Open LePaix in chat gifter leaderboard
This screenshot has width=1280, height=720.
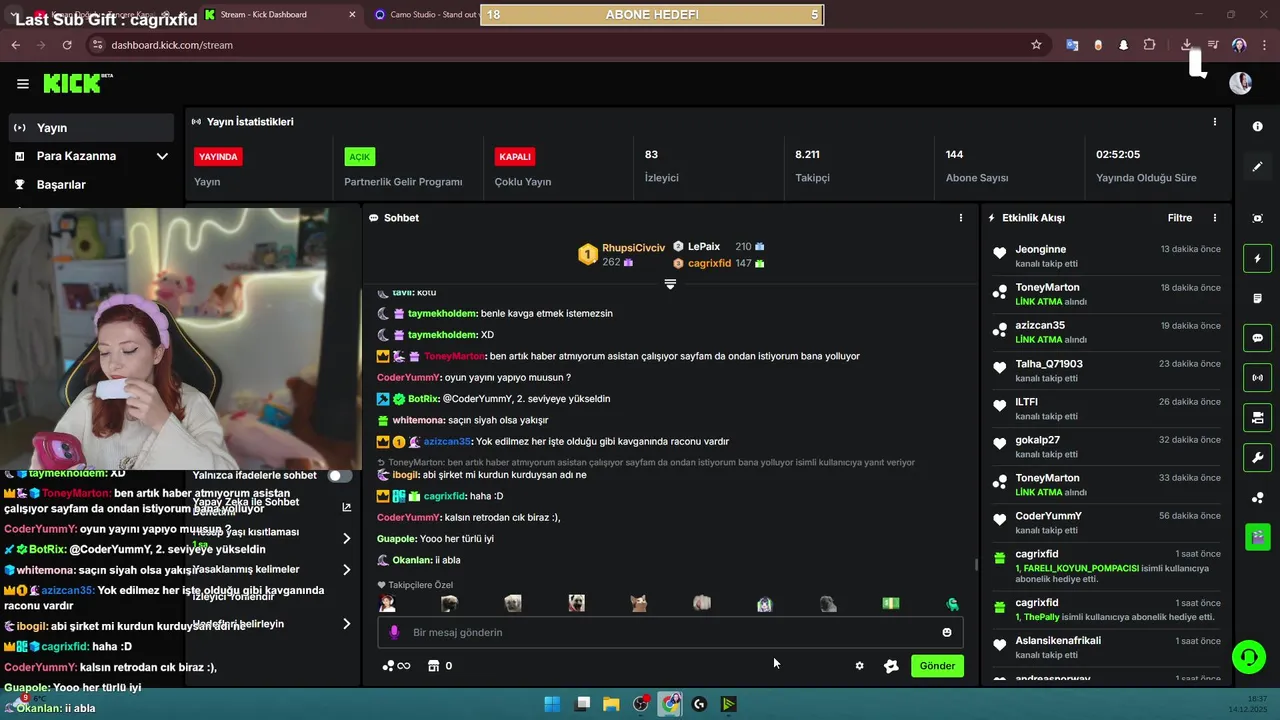(704, 246)
